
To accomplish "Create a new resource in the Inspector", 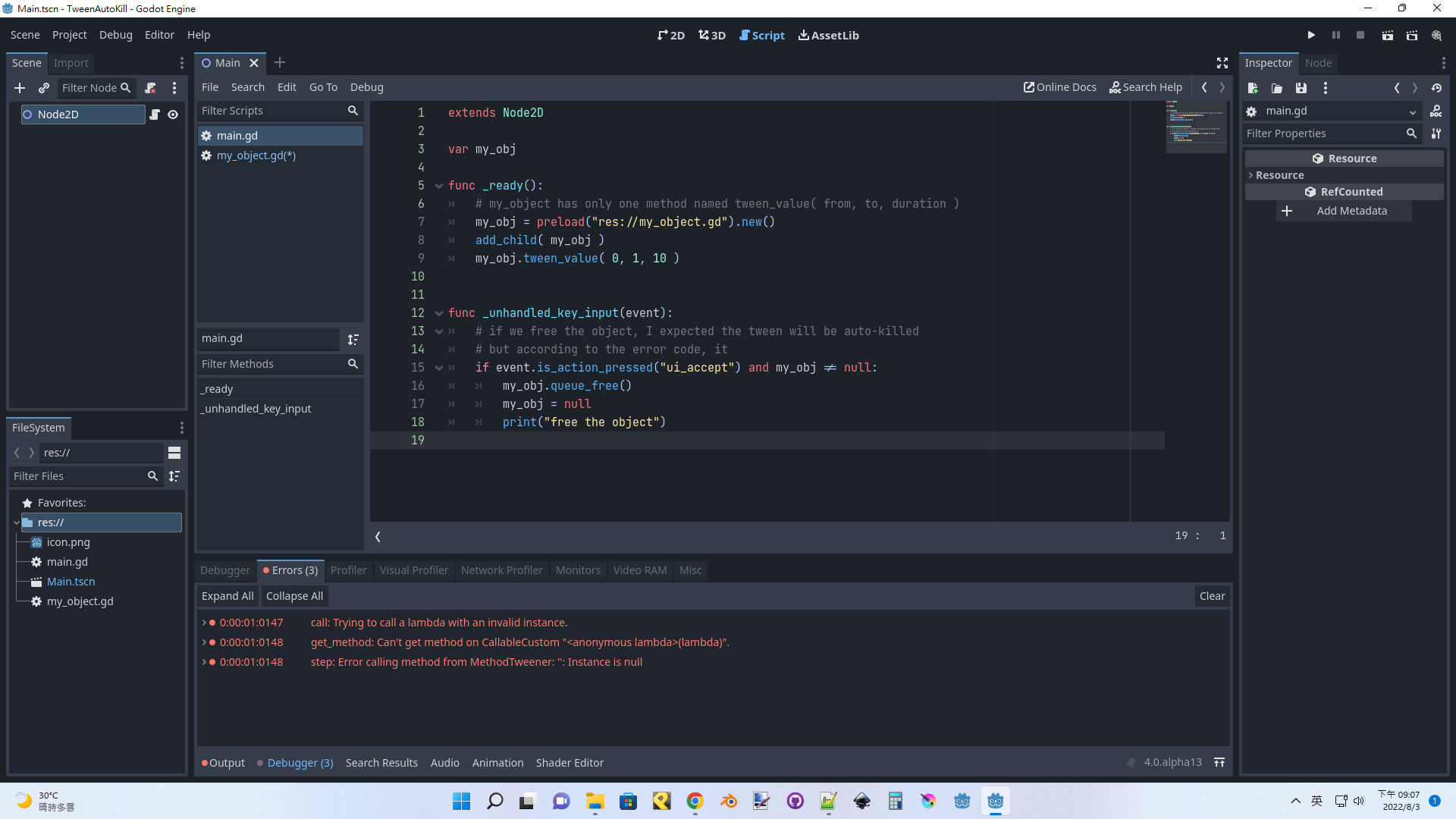I will 1254,88.
